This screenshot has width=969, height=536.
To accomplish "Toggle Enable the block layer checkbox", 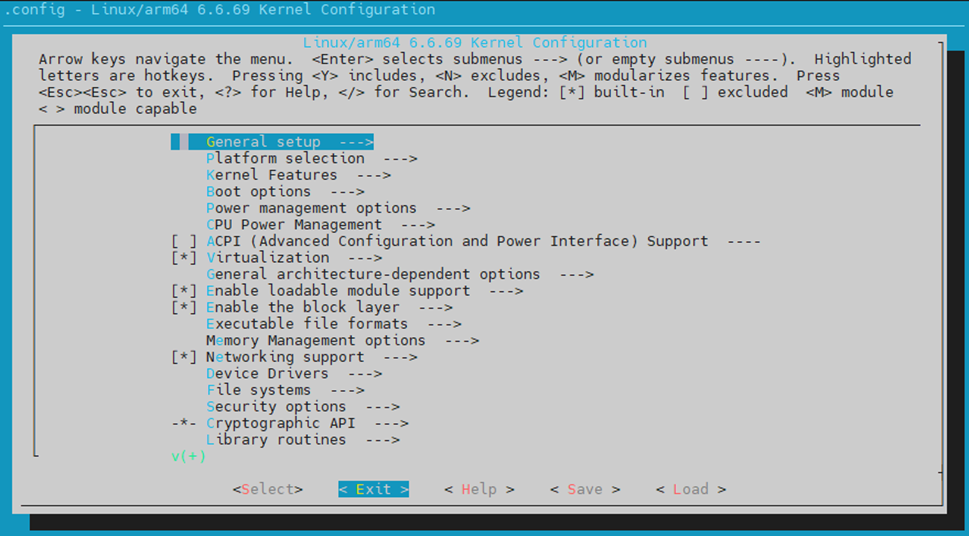I will point(184,308).
